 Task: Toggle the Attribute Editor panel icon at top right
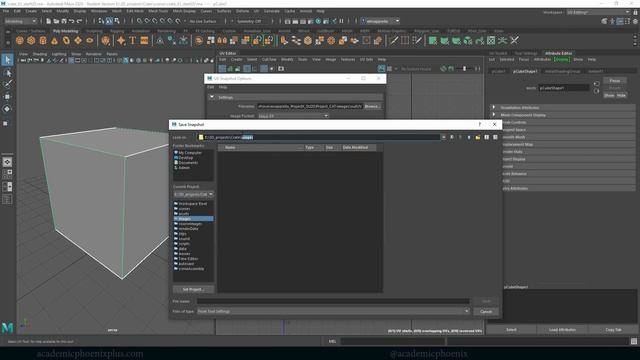620,21
